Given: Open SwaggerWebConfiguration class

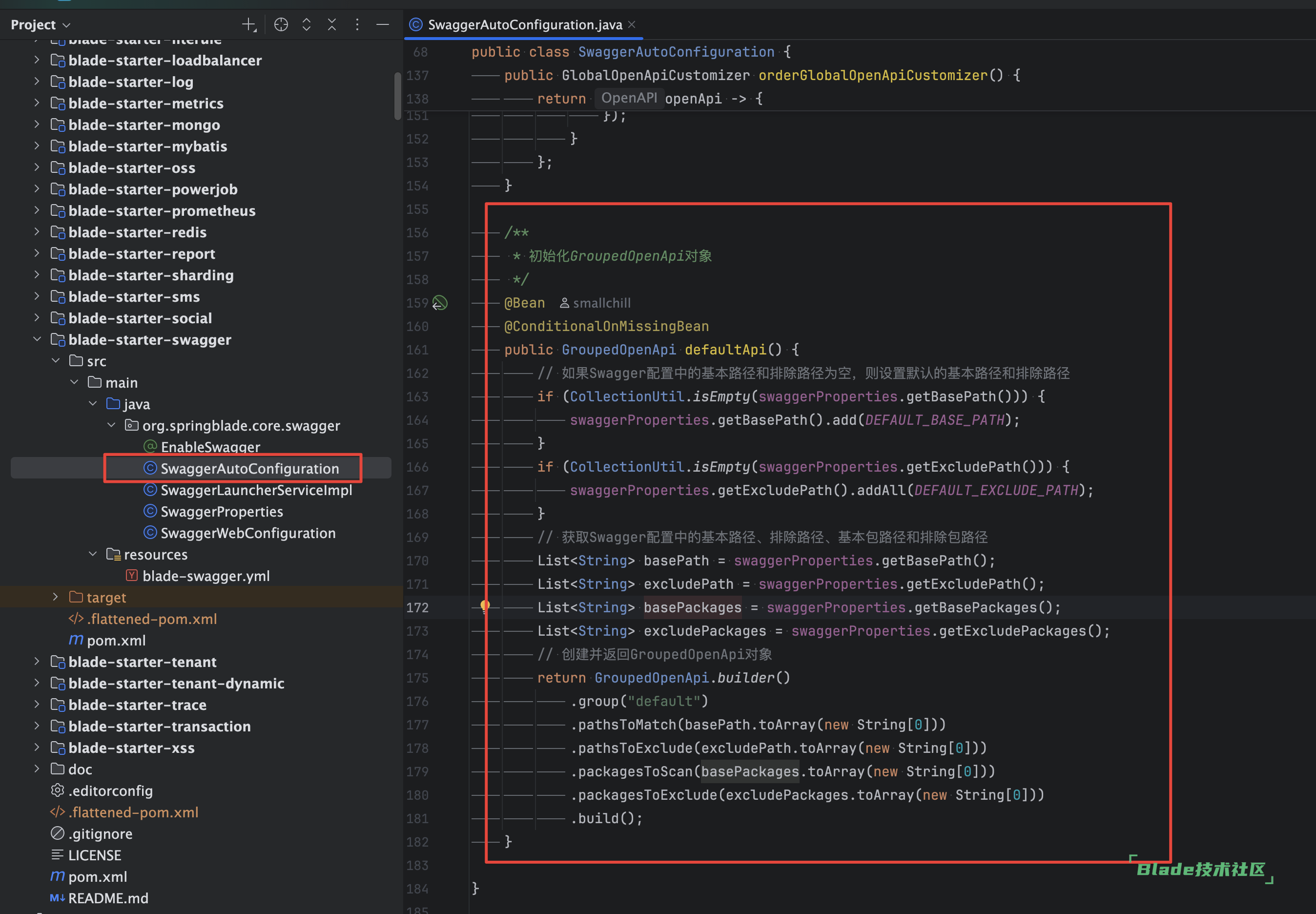Looking at the screenshot, I should point(248,533).
